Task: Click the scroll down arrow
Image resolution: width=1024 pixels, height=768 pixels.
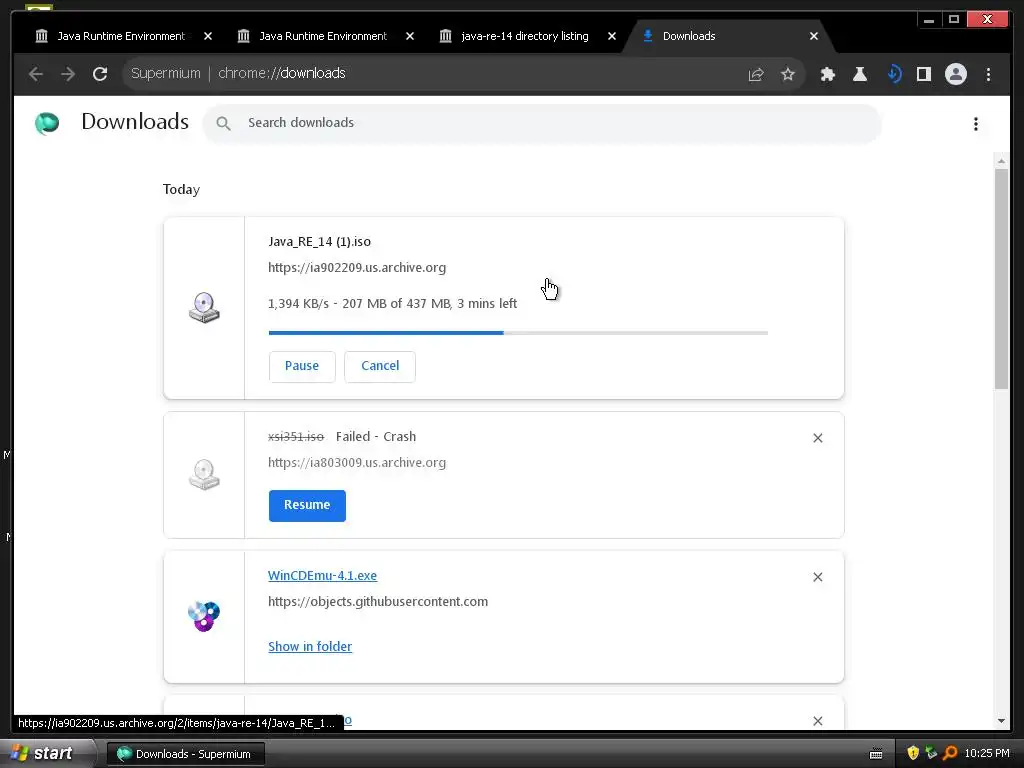Action: (1001, 721)
